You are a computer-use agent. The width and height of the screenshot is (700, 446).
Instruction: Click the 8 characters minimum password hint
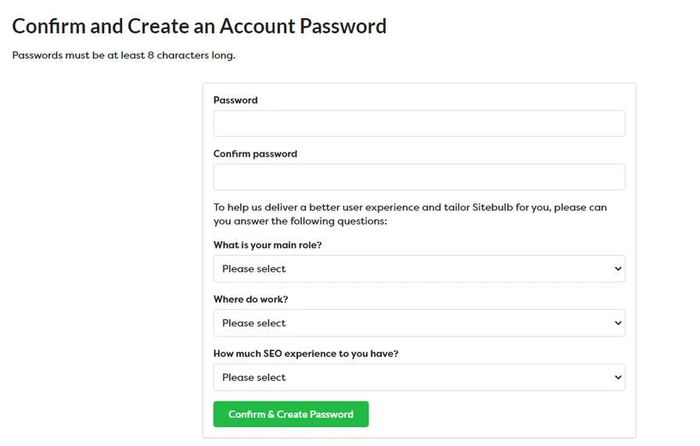[x=124, y=55]
